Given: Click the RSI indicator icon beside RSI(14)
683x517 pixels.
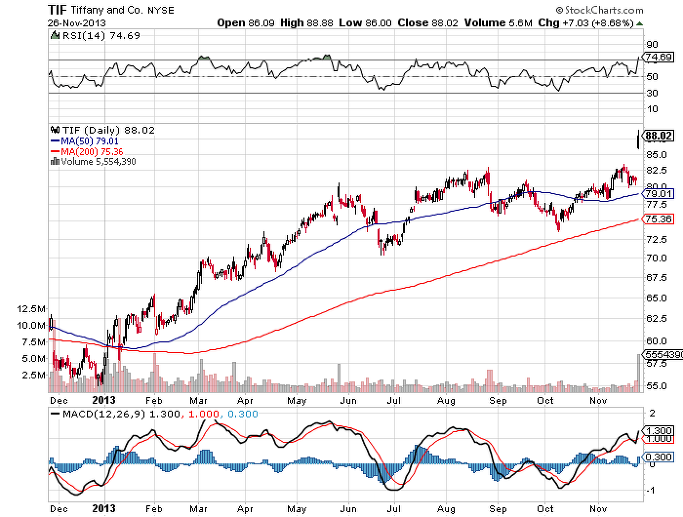Looking at the screenshot, I should (55, 35).
